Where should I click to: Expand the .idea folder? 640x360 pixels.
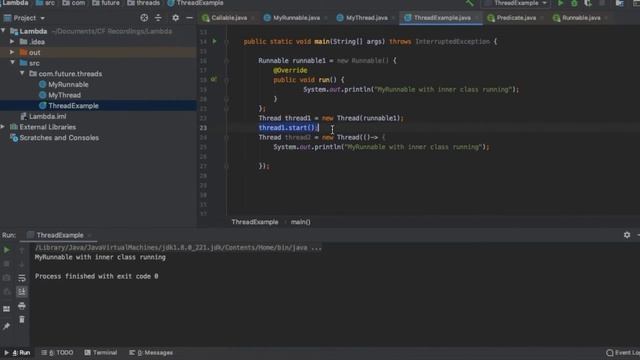pos(12,42)
